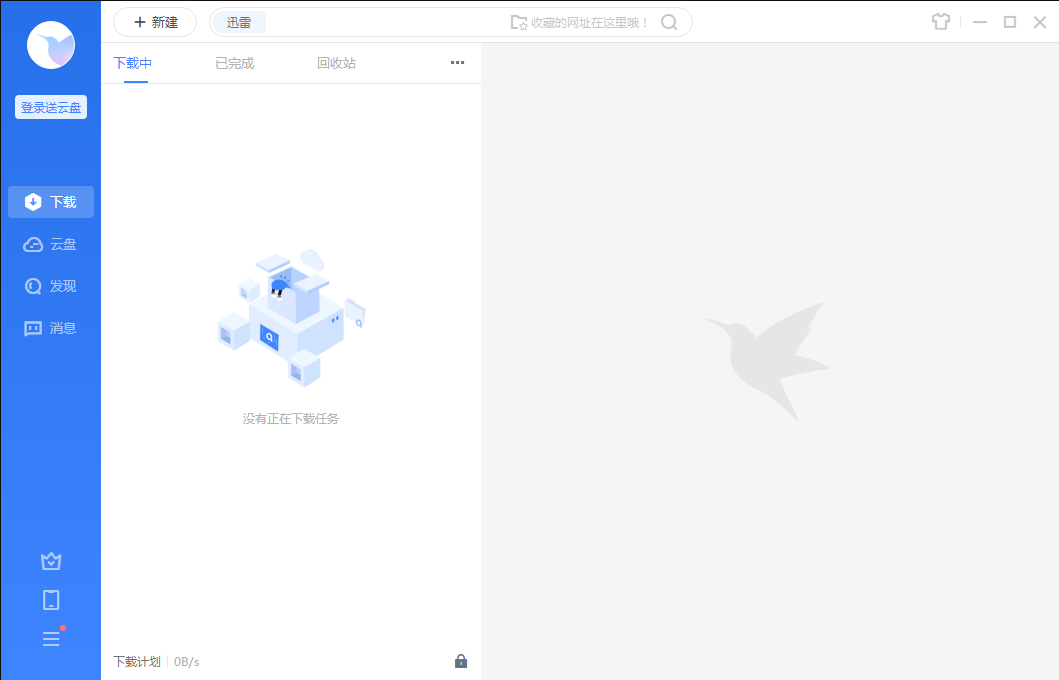The image size is (1059, 680).
Task: Click the download icon beside 下载
Action: coord(32,202)
